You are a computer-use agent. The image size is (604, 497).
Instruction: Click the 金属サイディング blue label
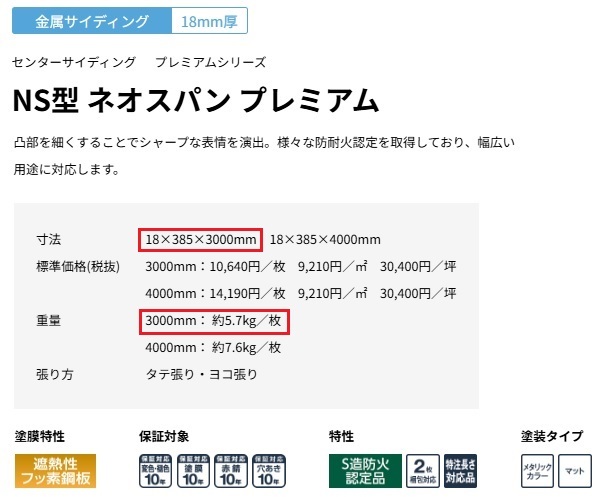92,21
